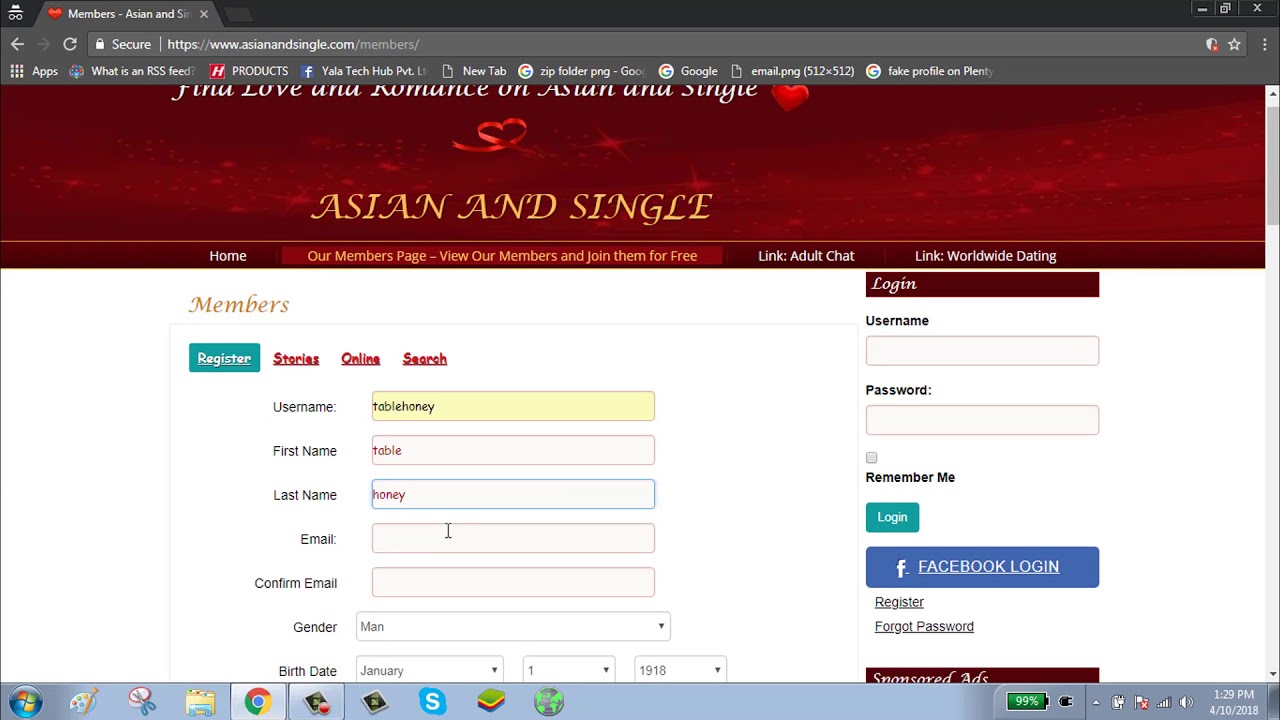Click the Confirm Email field
Screen dimensions: 1280x720
click(x=513, y=582)
